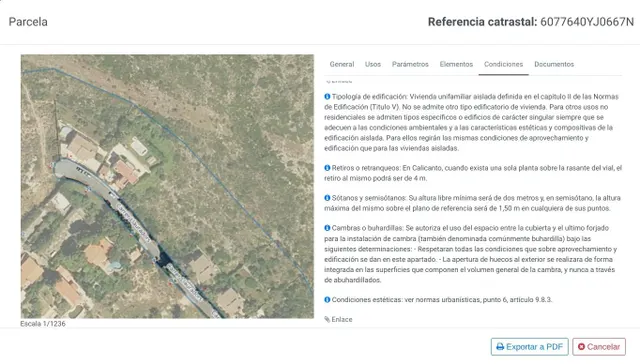
Task: Select the Elementos tab
Action: [456, 64]
